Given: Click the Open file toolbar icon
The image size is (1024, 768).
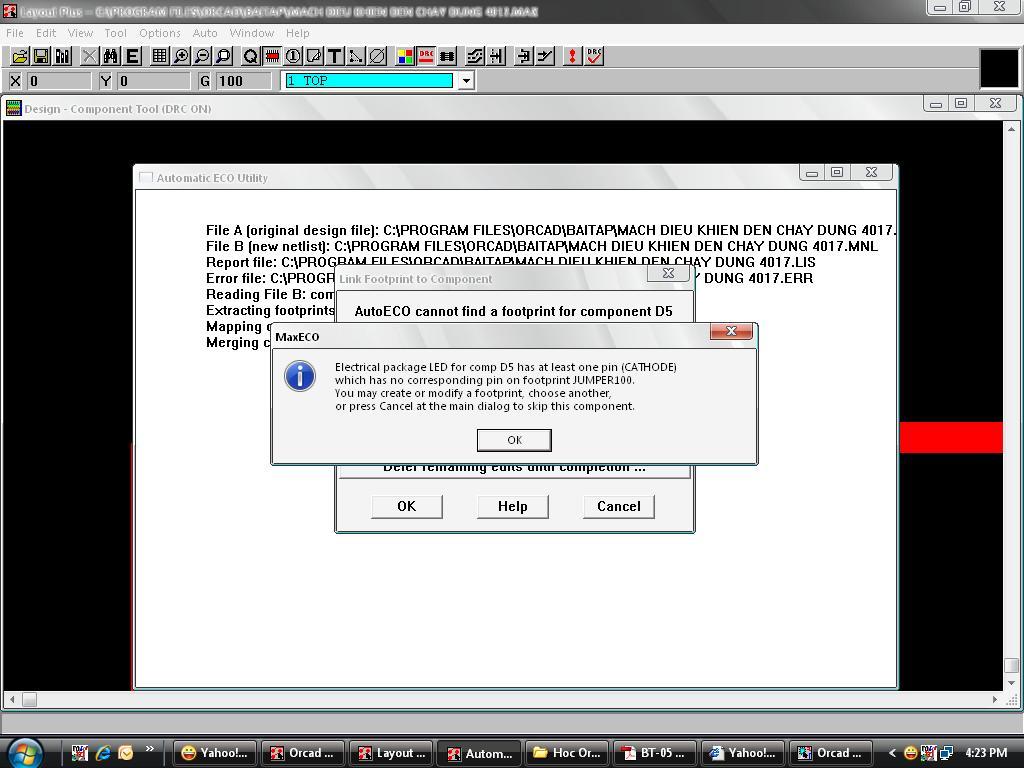Looking at the screenshot, I should tap(20, 56).
